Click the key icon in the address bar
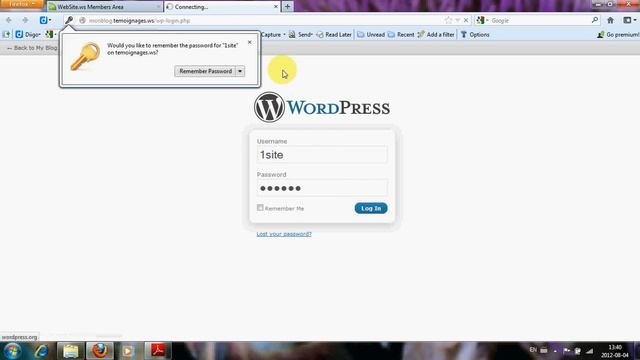The width and height of the screenshot is (640, 360). pyautogui.click(x=69, y=20)
